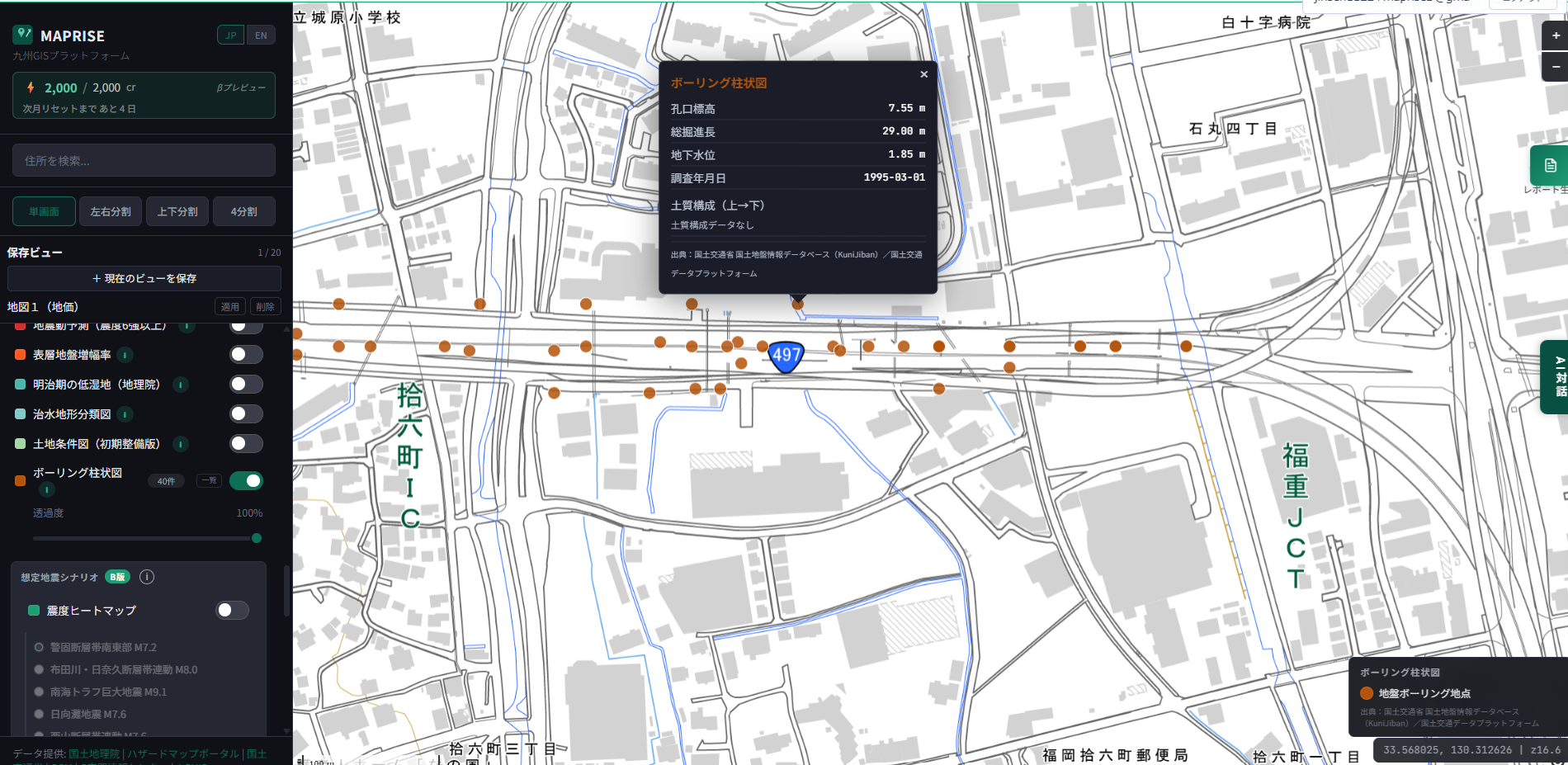Screen dimensions: 1568x765
Task: Open info icon for 想定地震シナリオ
Action: pos(147,577)
